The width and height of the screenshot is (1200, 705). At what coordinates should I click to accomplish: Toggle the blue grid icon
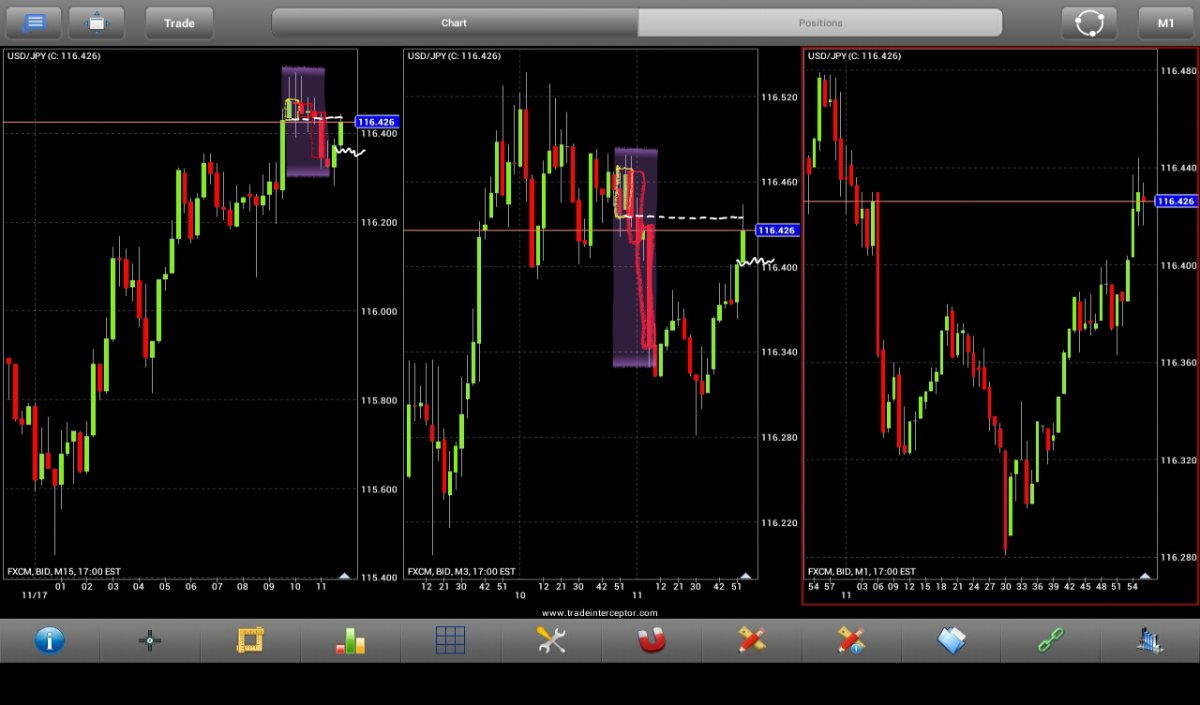[450, 640]
